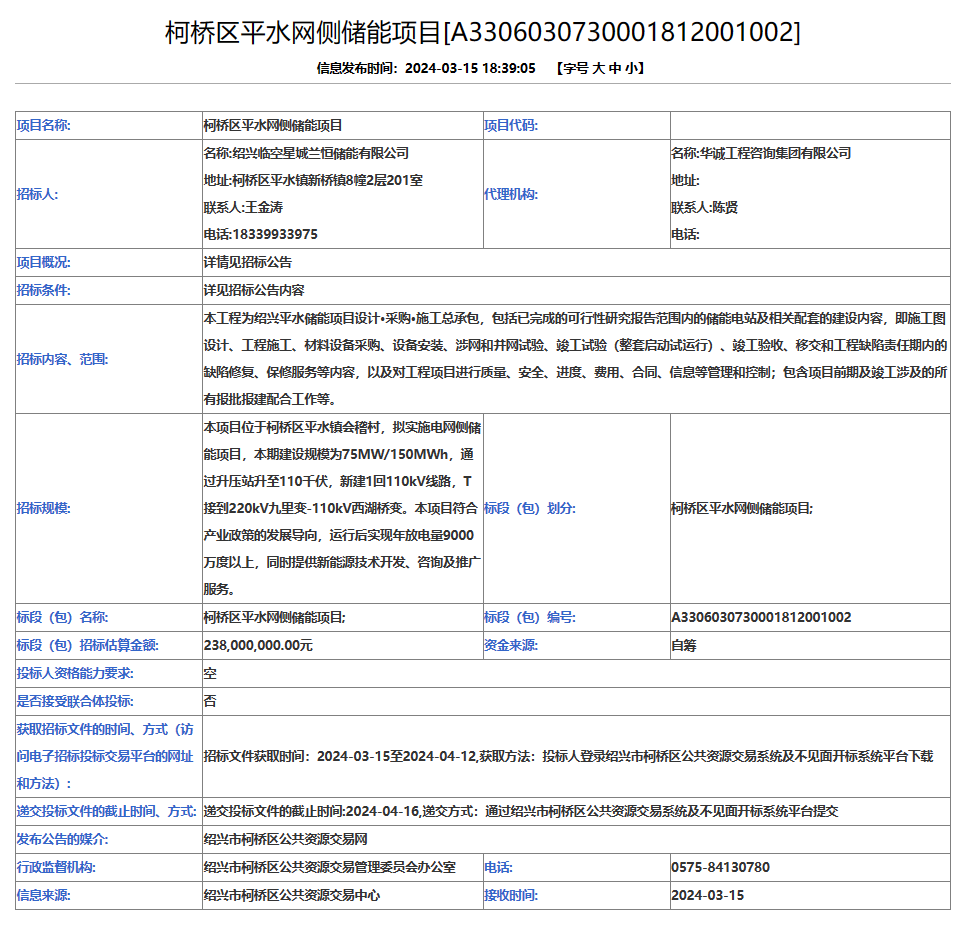Click the 代理机构 label cell
This screenshot has width=968, height=927.
pyautogui.click(x=511, y=194)
